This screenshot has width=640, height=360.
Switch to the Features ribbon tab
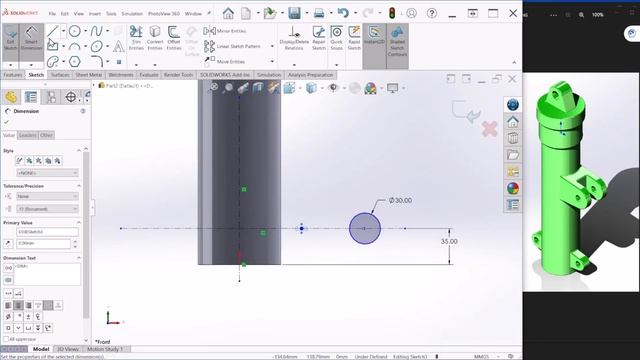13,75
